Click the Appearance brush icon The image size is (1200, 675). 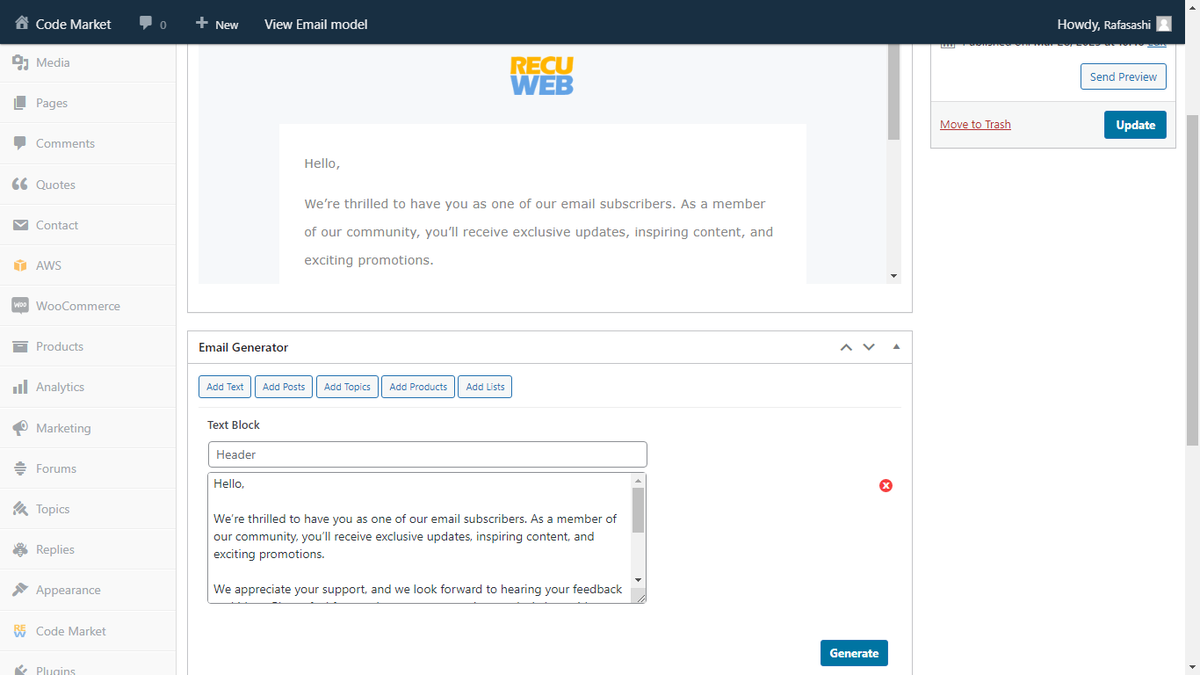click(x=20, y=590)
